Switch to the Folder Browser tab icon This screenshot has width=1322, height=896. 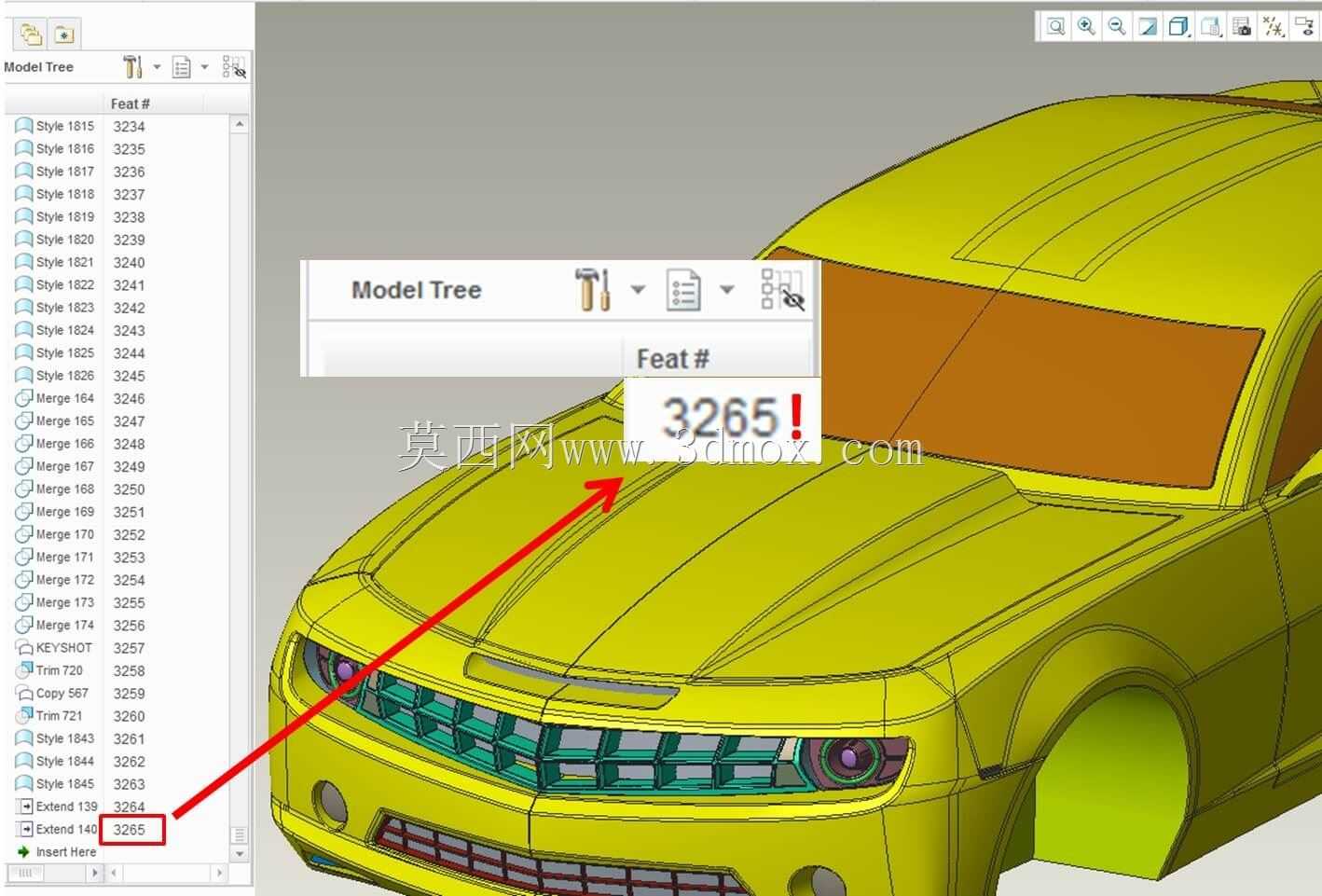31,34
